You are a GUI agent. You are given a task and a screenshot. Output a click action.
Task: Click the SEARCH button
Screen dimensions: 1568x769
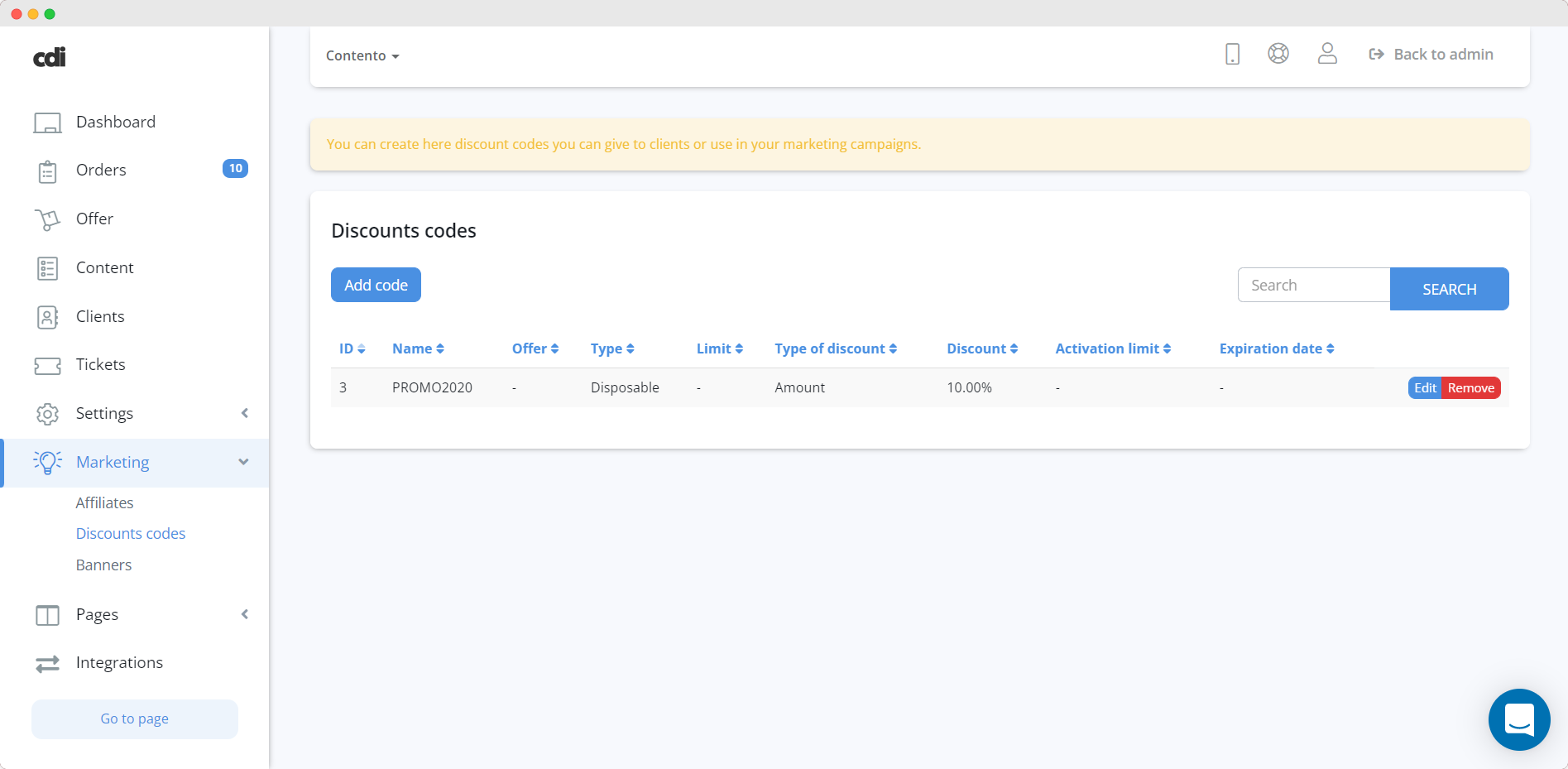[1449, 289]
